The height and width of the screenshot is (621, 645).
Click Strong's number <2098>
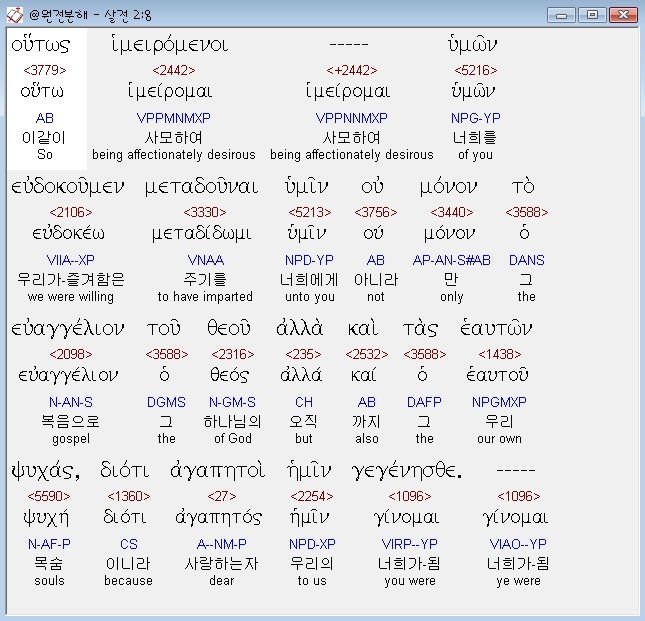pyautogui.click(x=71, y=354)
